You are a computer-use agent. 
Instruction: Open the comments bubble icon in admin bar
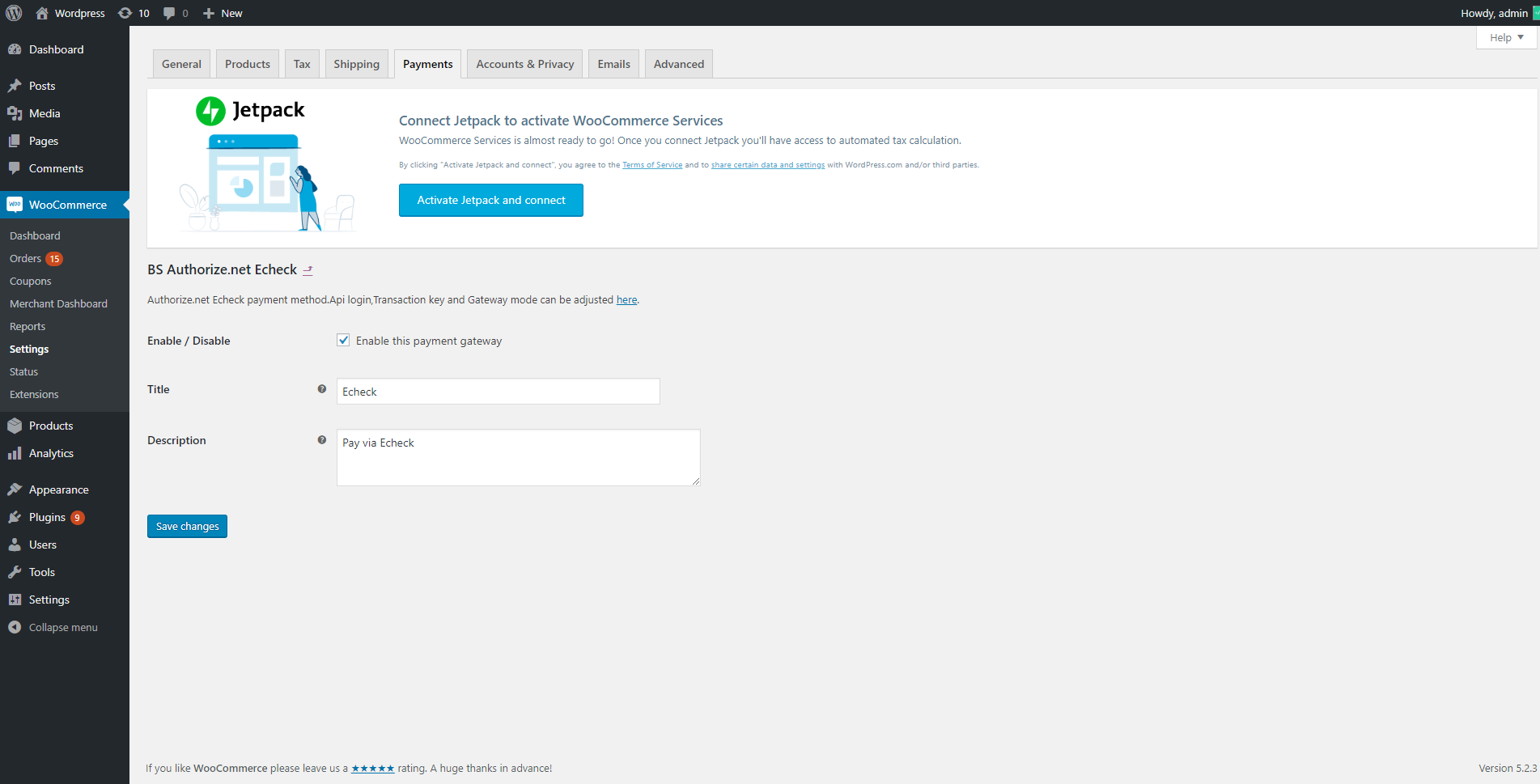169,13
